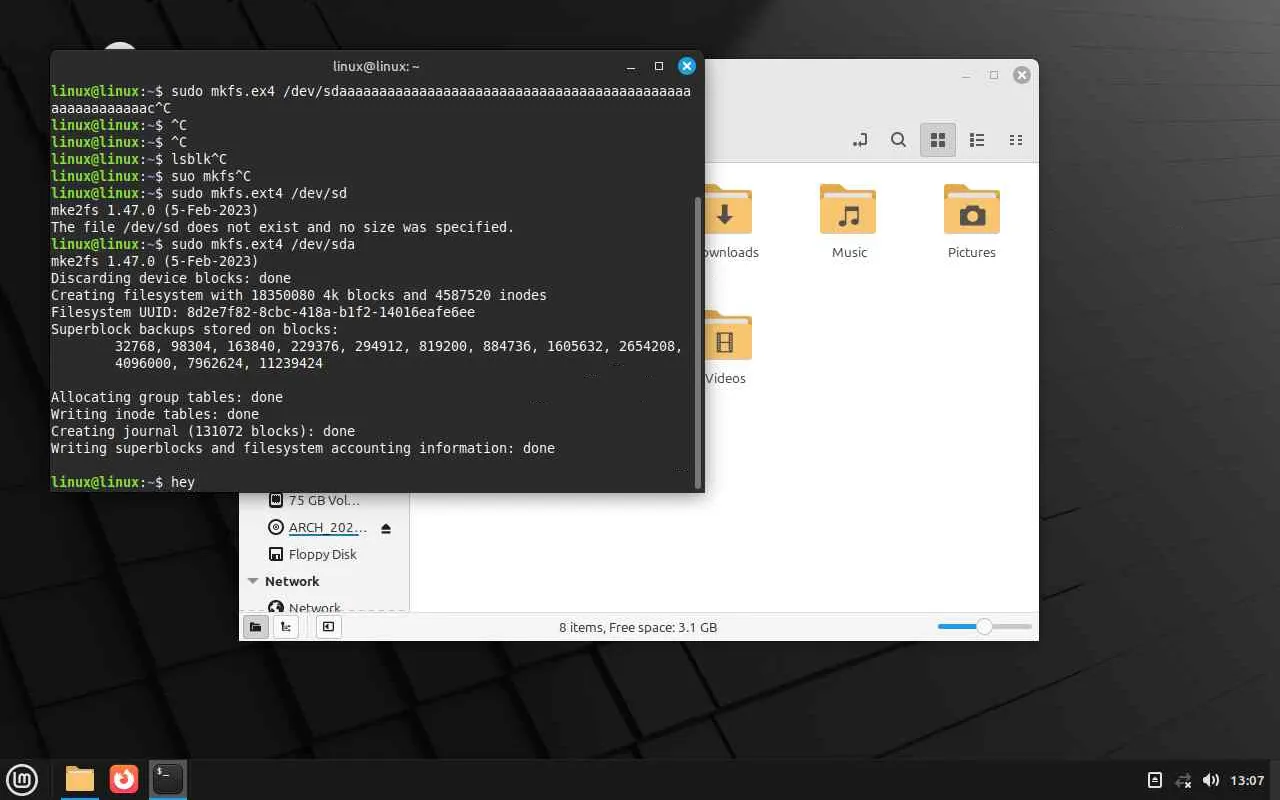Viewport: 1280px width, 800px height.
Task: Hide the file manager sidebar
Action: point(328,627)
